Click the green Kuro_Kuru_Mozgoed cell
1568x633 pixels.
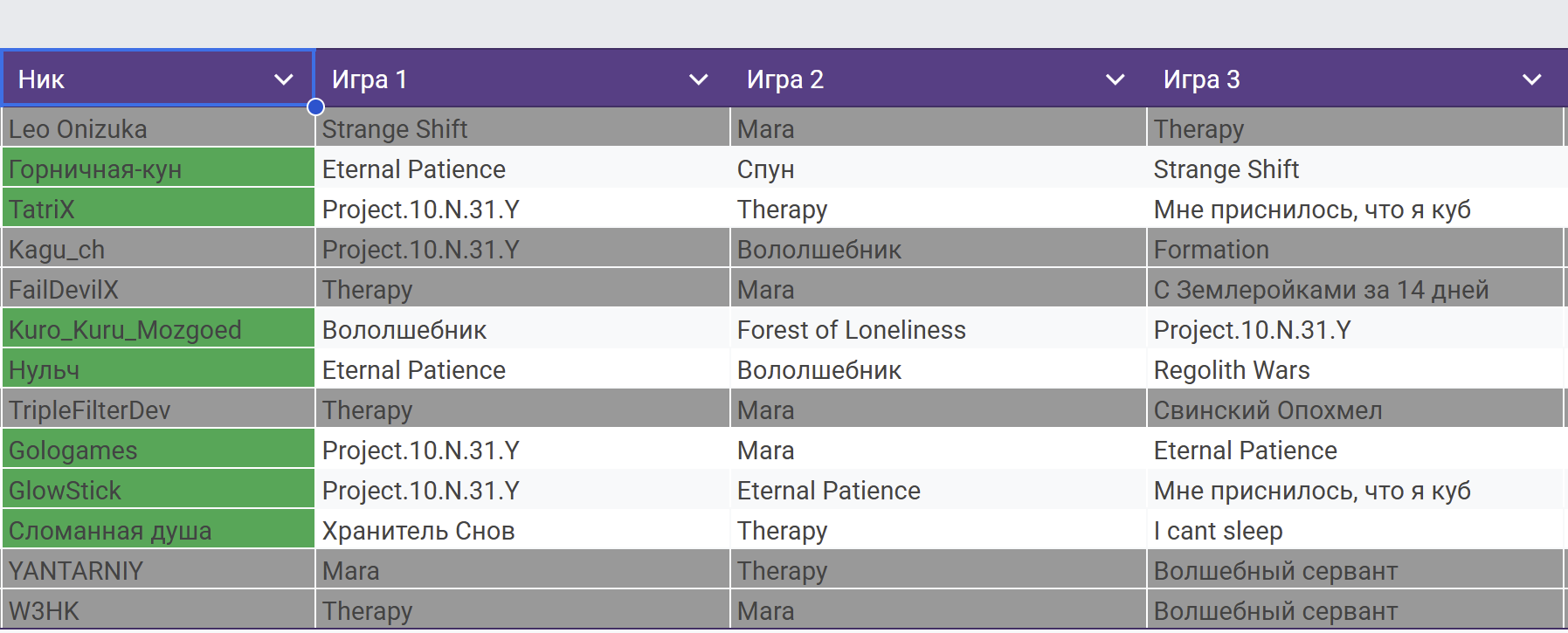coord(157,330)
